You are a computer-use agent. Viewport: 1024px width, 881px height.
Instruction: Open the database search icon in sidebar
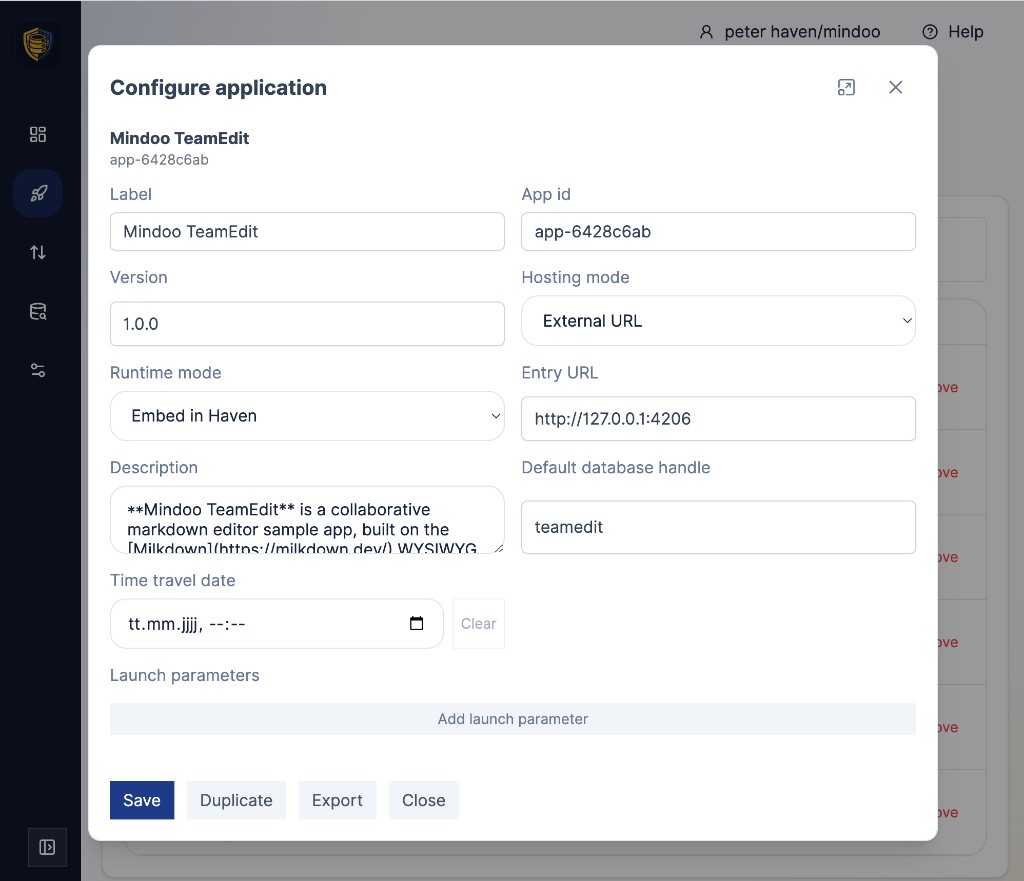pos(38,312)
